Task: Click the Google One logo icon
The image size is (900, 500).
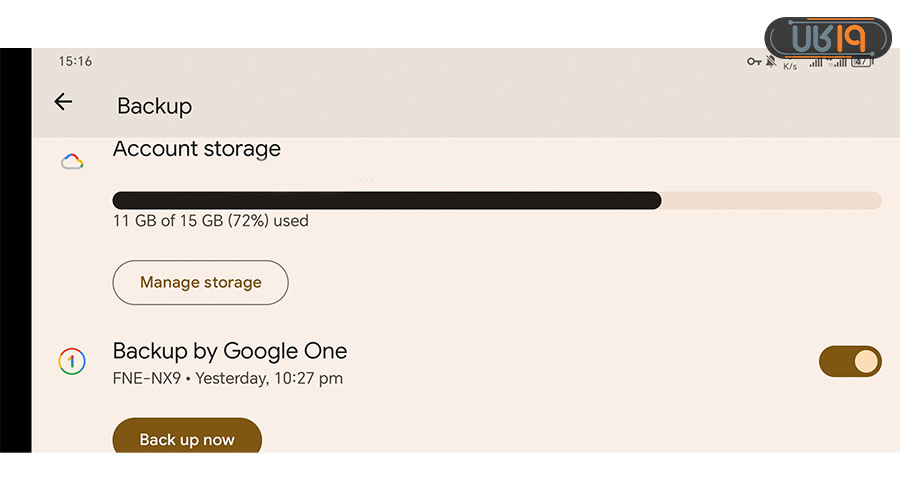Action: 71,361
